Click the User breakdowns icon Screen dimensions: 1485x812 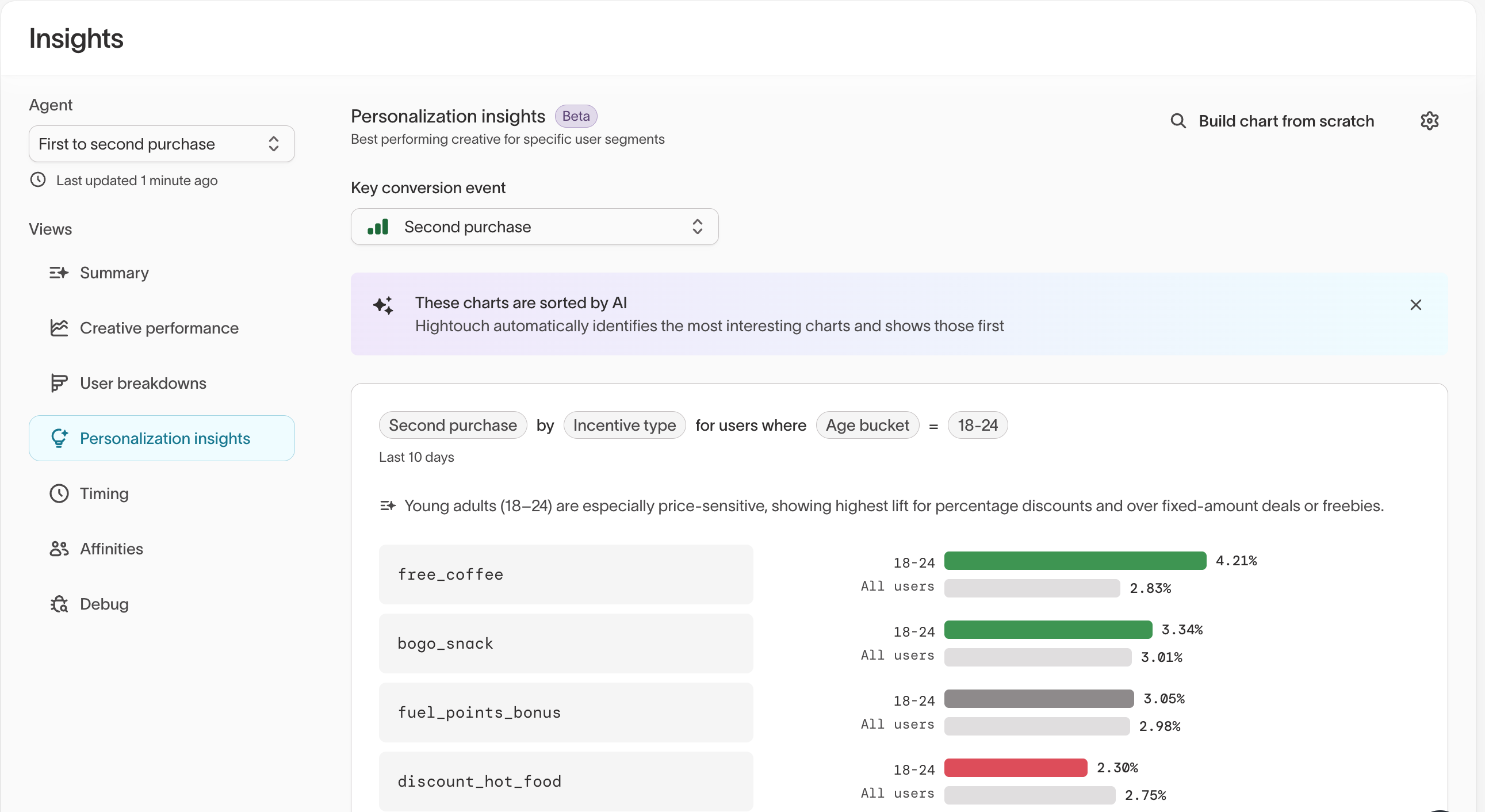pyautogui.click(x=59, y=382)
